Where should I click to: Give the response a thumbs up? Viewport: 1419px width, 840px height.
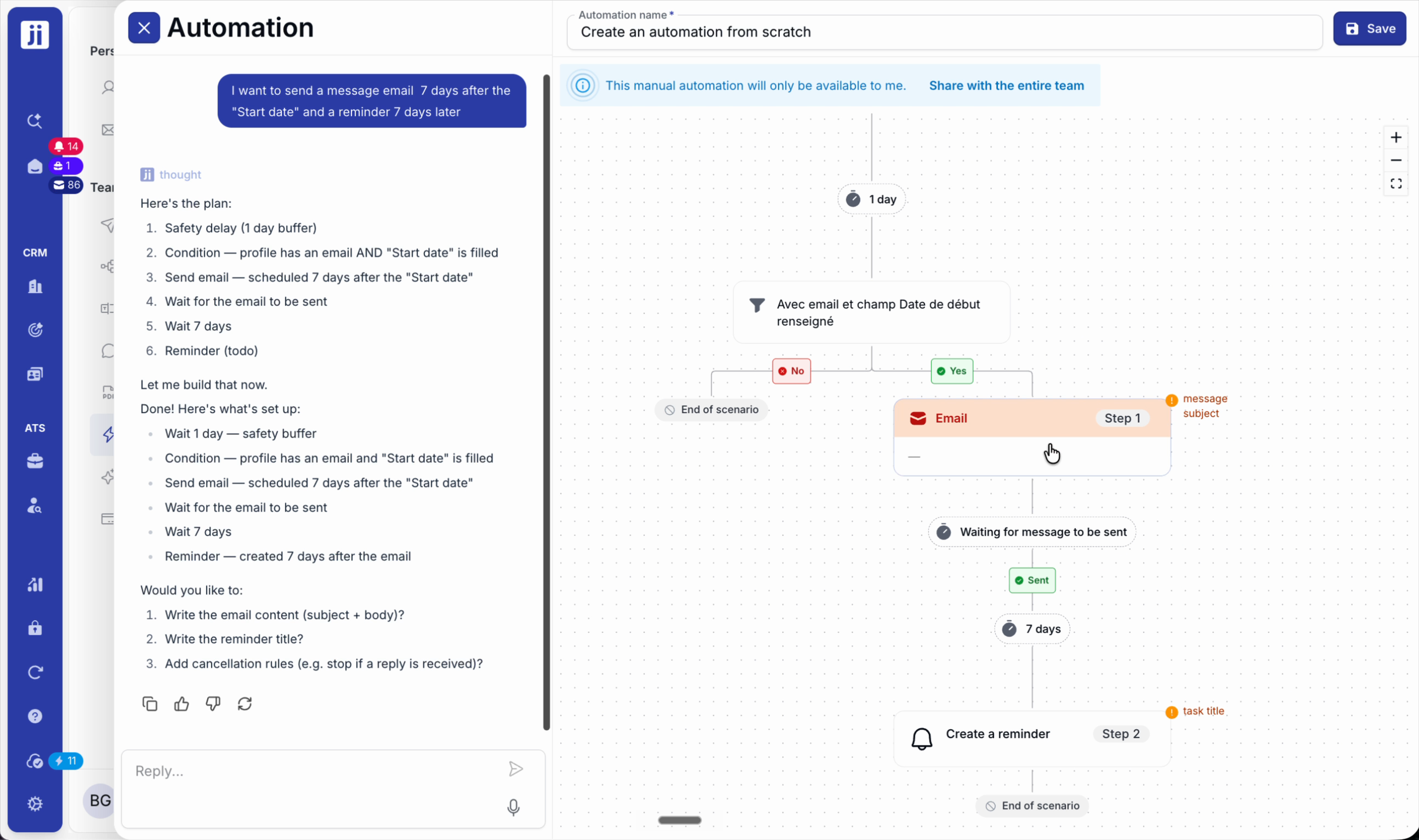(x=181, y=703)
